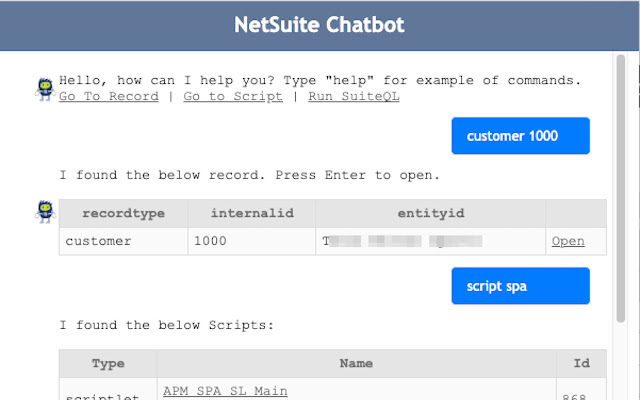
Task: Click the Open link in customer row
Action: click(568, 241)
